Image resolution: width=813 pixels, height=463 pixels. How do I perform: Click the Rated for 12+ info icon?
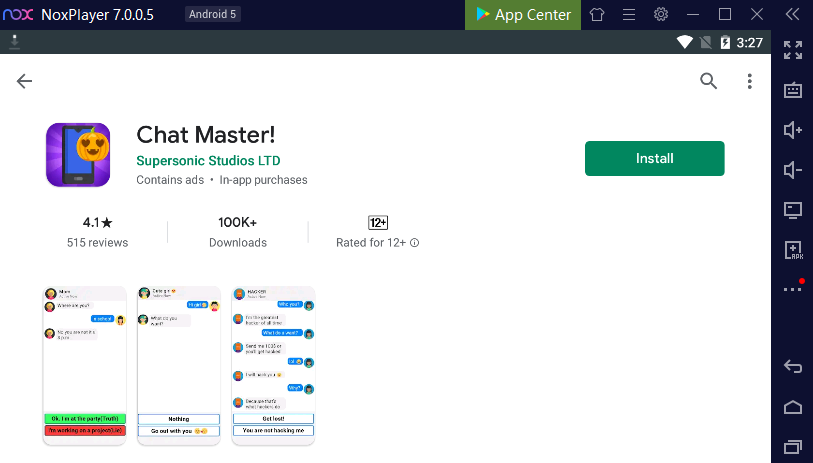415,243
